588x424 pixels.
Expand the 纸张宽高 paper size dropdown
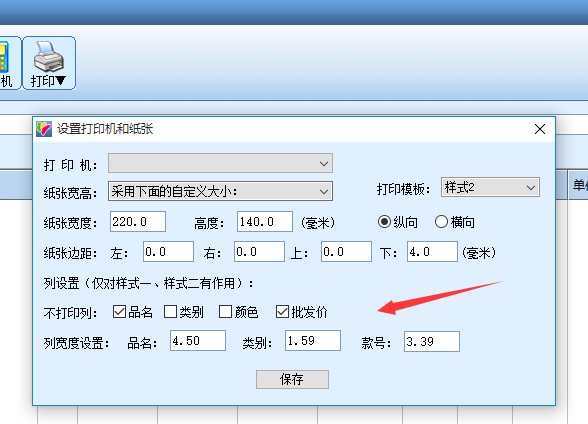point(220,191)
